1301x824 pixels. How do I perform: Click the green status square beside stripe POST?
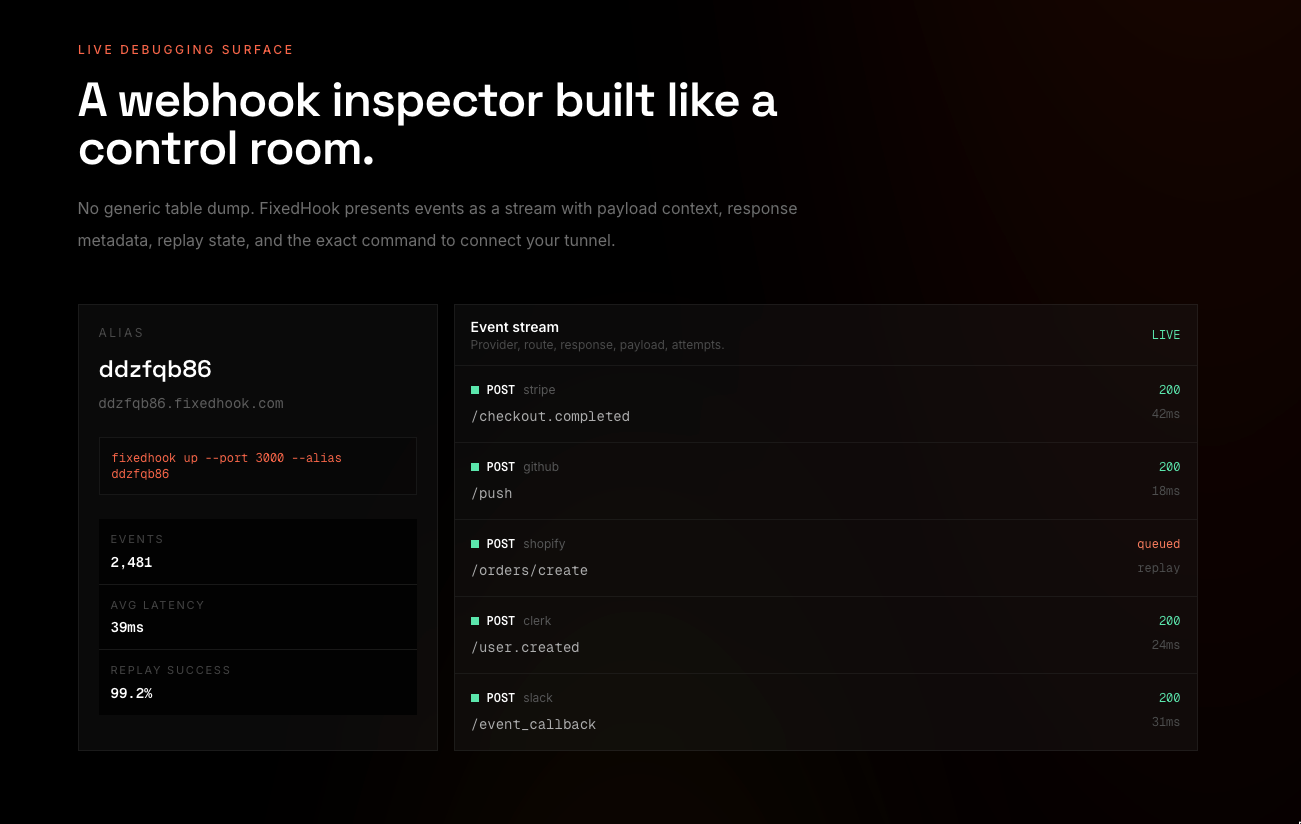click(475, 390)
